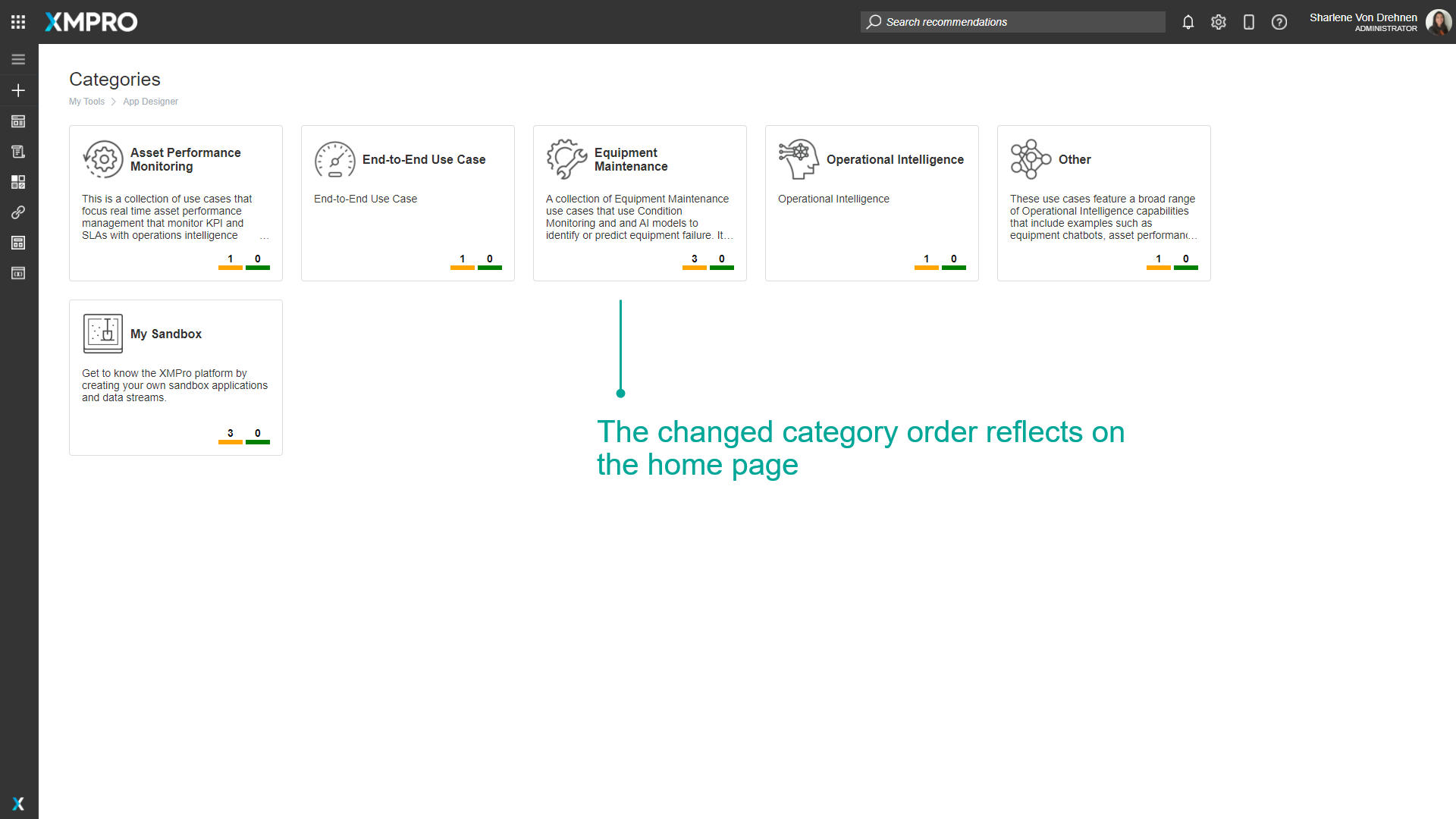Open help with the question mark icon
The height and width of the screenshot is (819, 1456).
point(1279,22)
